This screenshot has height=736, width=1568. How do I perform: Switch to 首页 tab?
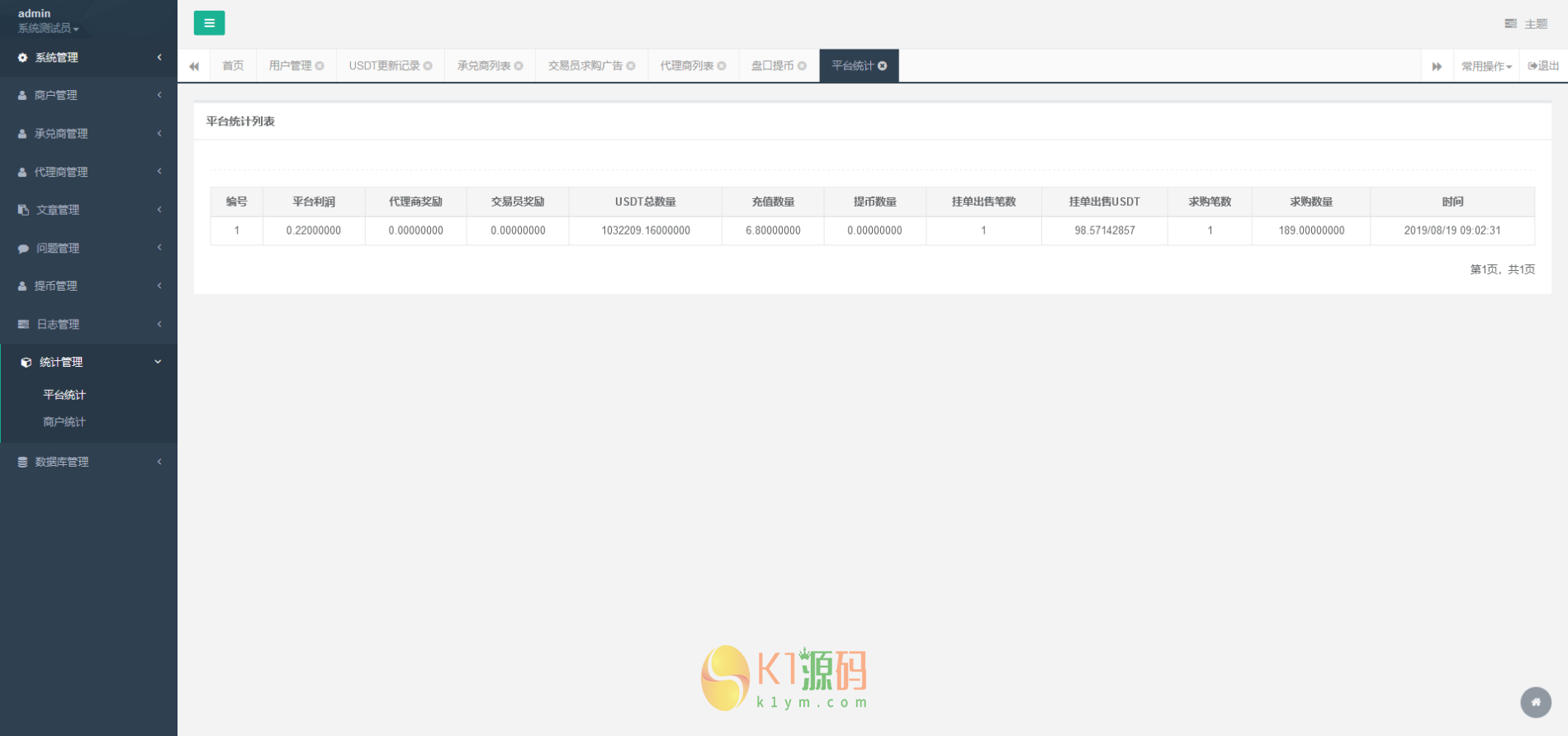coord(233,66)
